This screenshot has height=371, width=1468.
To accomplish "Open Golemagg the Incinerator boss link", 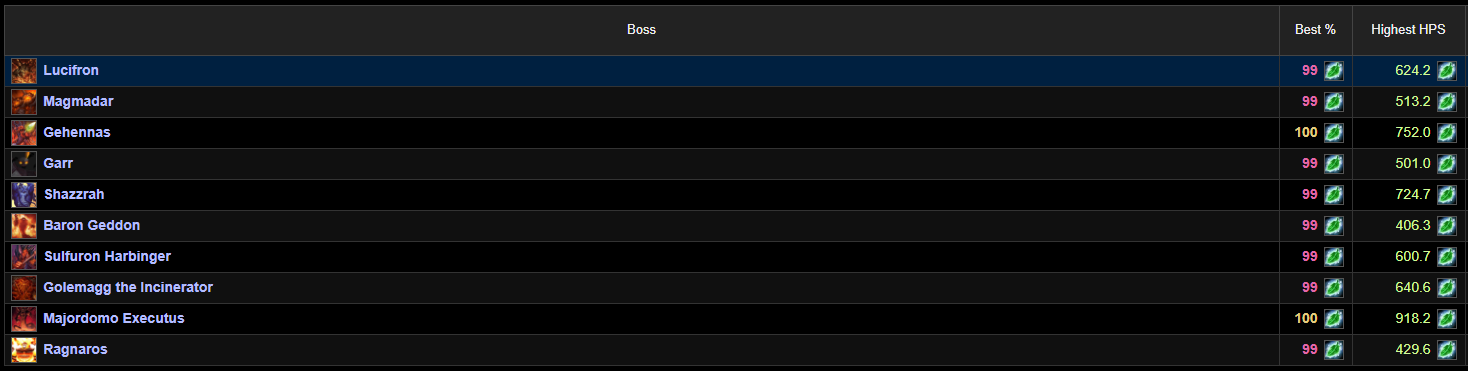I will point(128,288).
